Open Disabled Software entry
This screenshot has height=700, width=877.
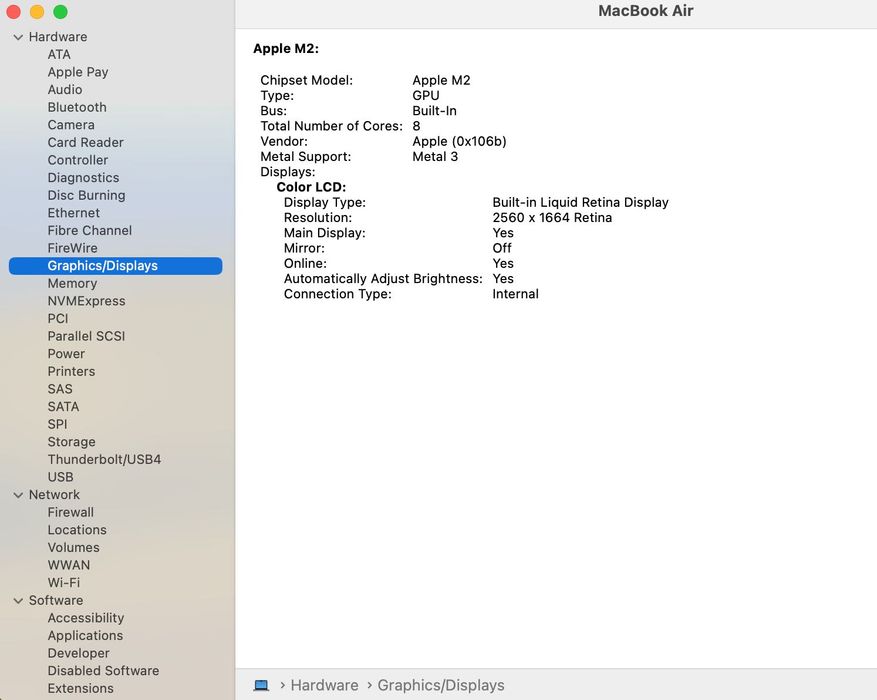click(103, 671)
